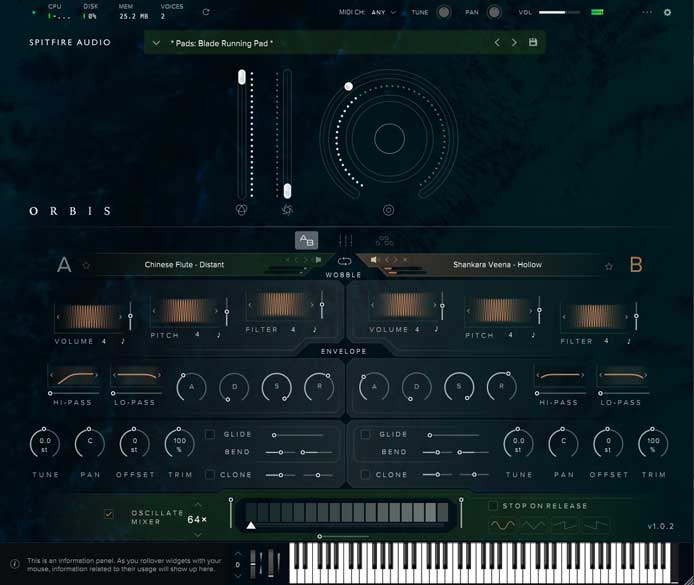
Task: Switch to the effects chain tab
Action: click(384, 240)
